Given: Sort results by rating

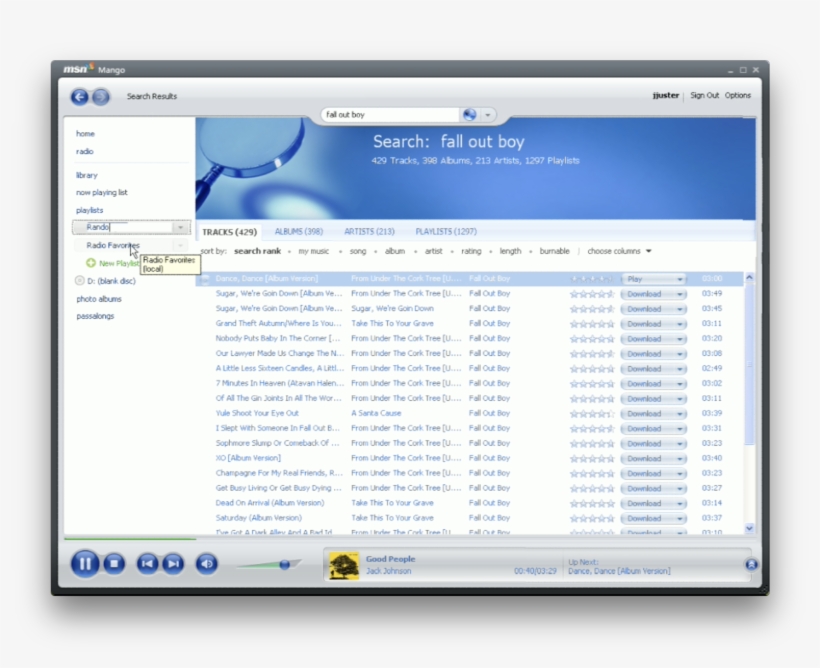Looking at the screenshot, I should pyautogui.click(x=471, y=252).
